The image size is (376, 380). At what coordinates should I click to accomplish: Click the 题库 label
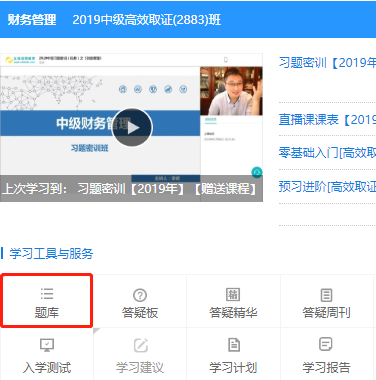click(47, 313)
